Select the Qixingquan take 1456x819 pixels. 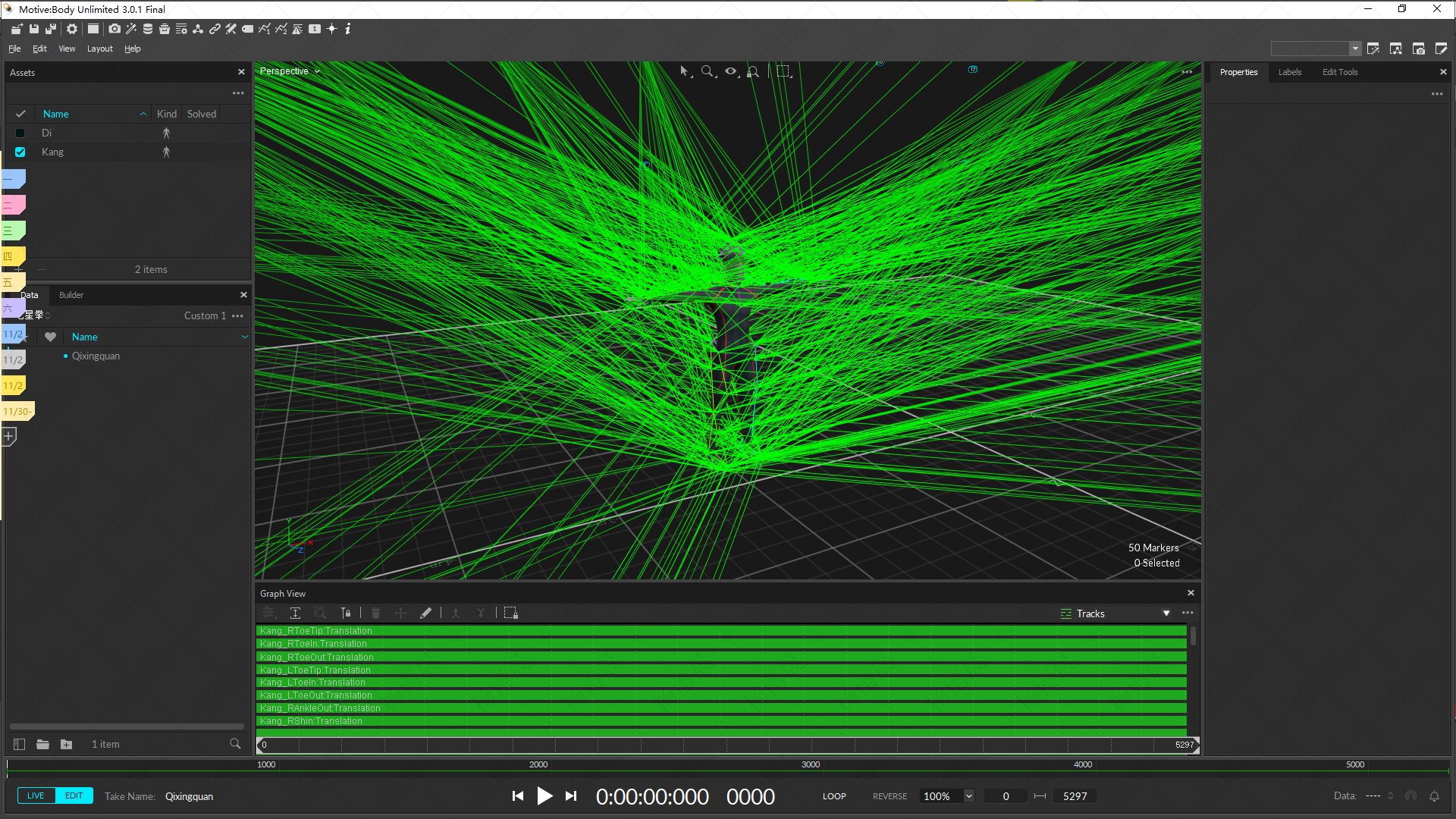point(96,356)
